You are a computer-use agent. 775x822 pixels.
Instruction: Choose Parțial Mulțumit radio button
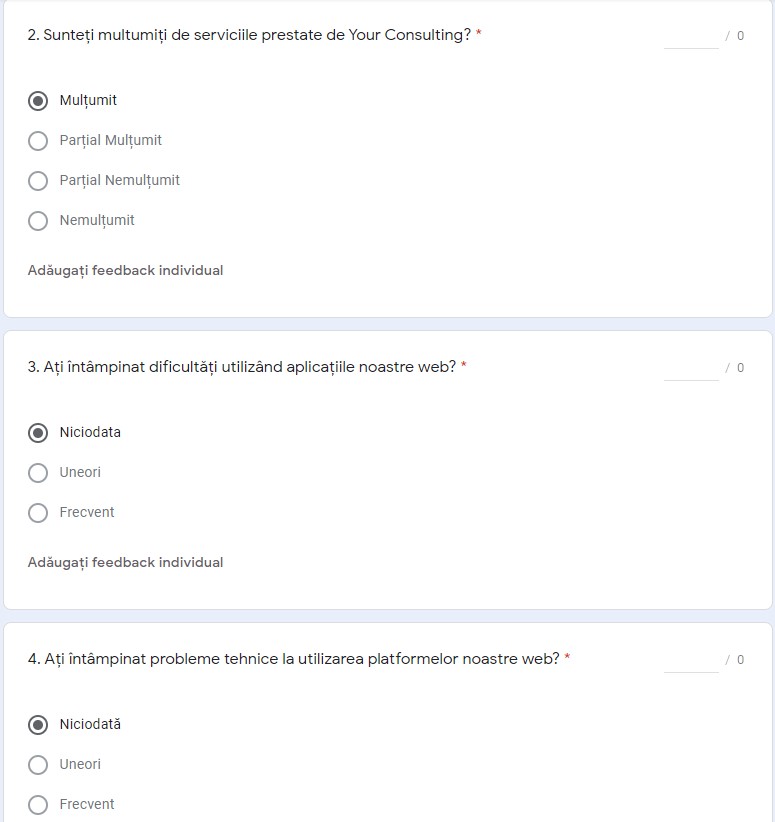pyautogui.click(x=38, y=141)
